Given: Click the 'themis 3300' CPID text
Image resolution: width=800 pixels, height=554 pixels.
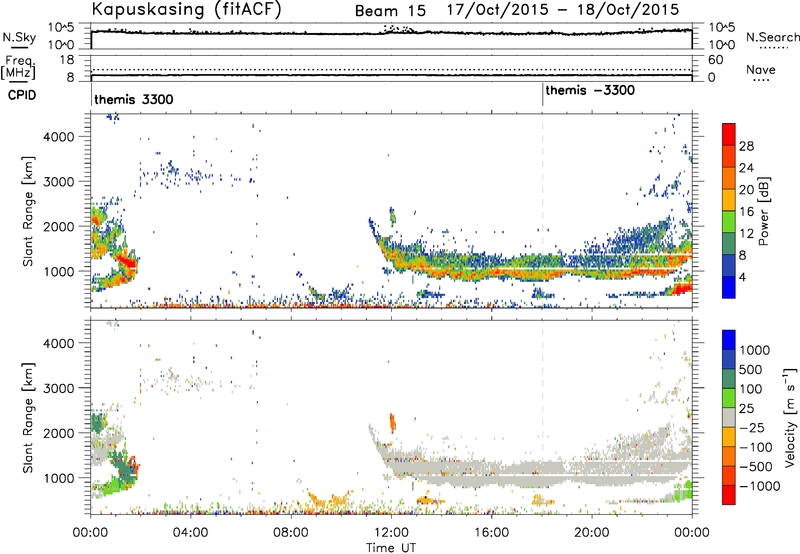Looking at the screenshot, I should pos(134,99).
